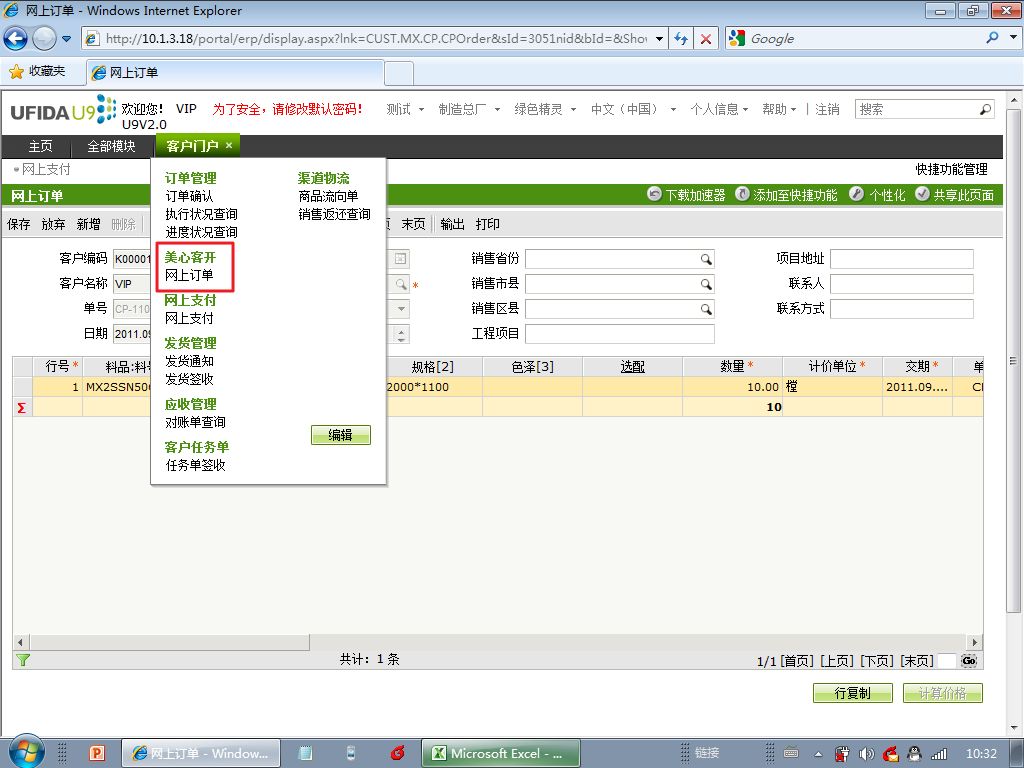This screenshot has height=768, width=1024.
Task: Select 进度状况查询 menu entry
Action: click(x=201, y=232)
